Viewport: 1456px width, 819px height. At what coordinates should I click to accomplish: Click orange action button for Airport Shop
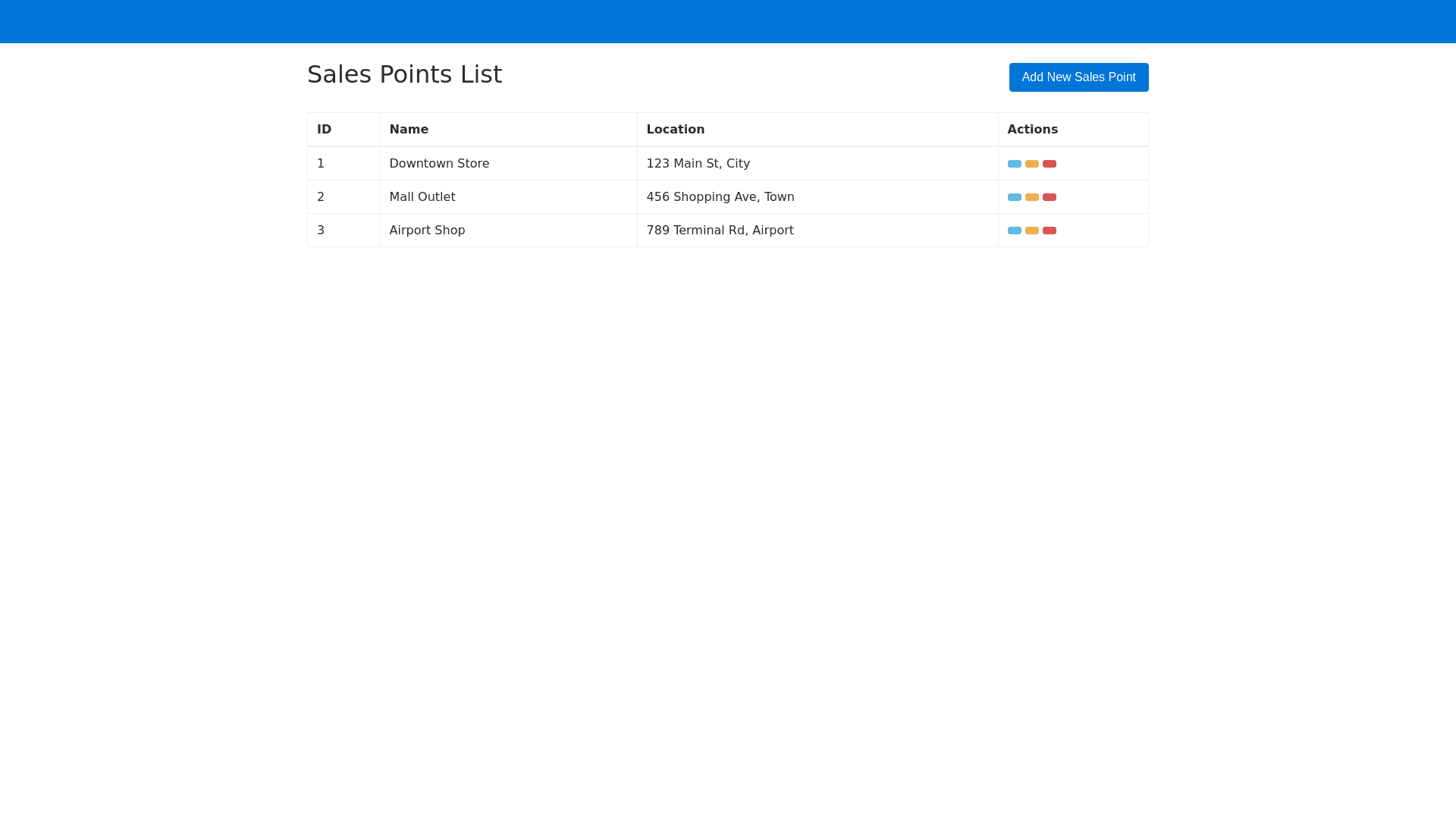[x=1031, y=231]
